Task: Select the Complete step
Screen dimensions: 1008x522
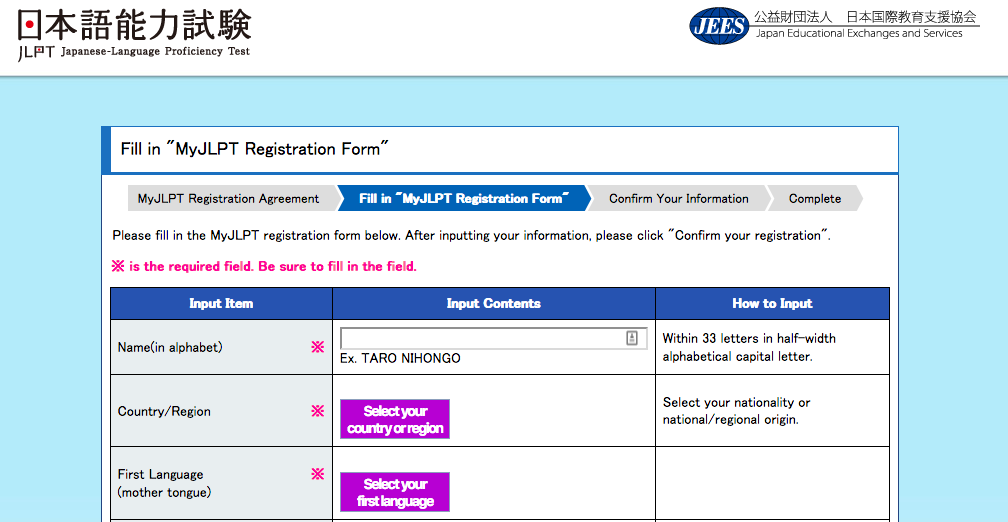Action: pos(814,199)
